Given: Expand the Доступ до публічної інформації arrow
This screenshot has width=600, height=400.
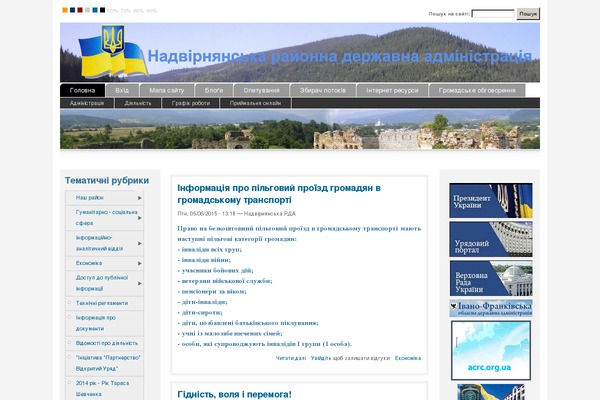Looking at the screenshot, I should [140, 284].
